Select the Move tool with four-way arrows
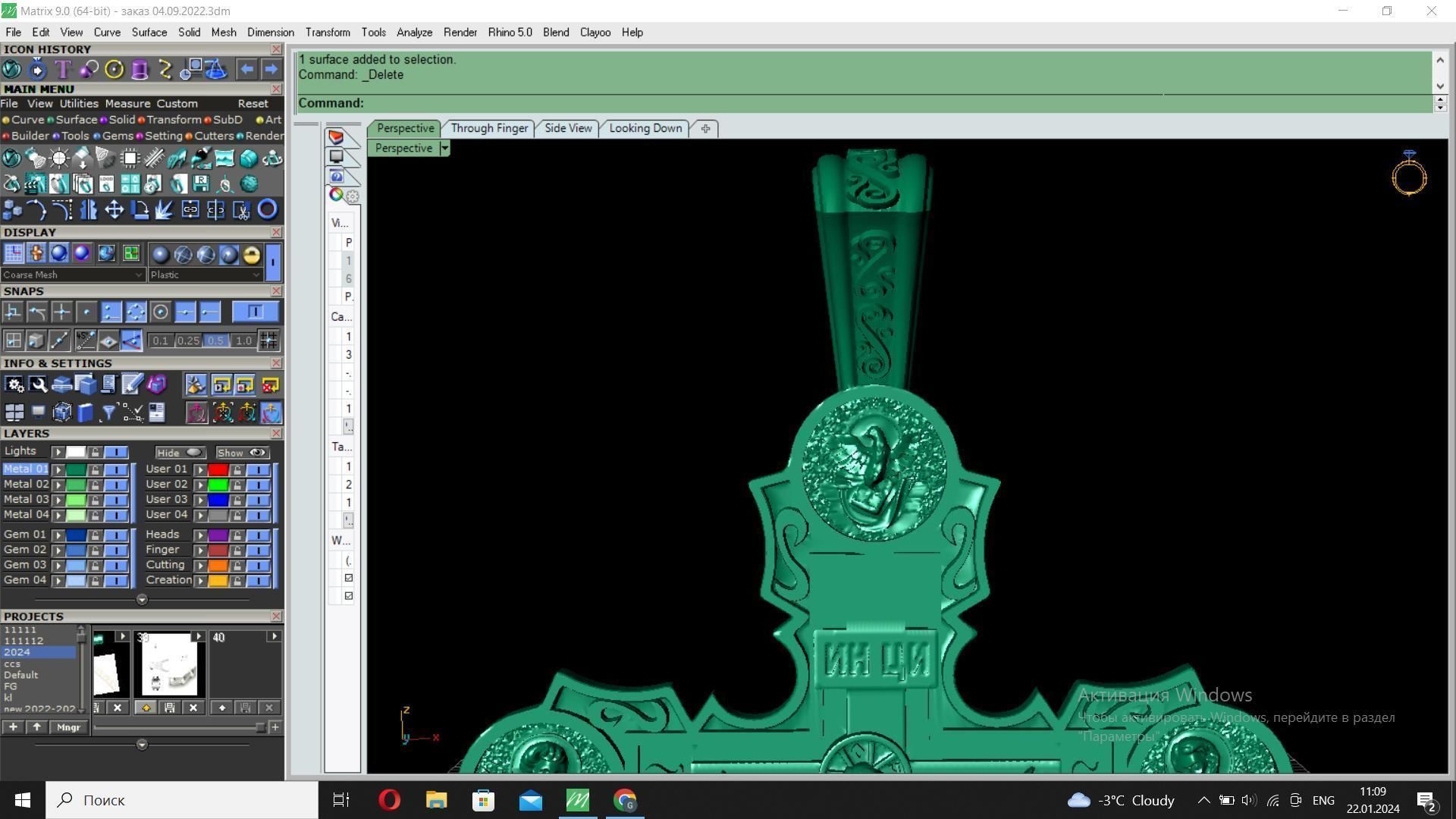Screen dimensions: 1456x819 click(x=114, y=210)
